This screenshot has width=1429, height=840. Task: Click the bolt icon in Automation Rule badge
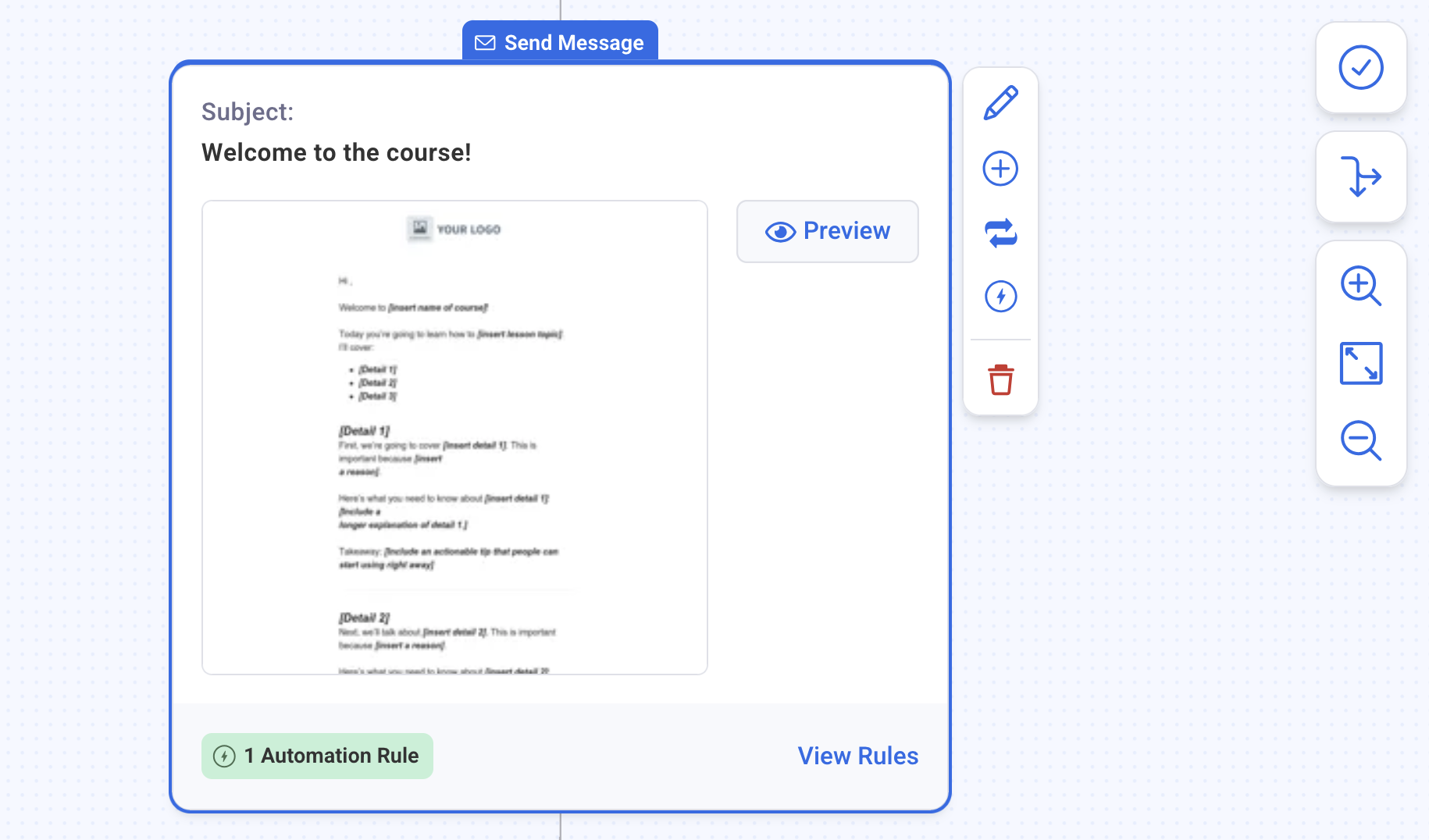(224, 756)
